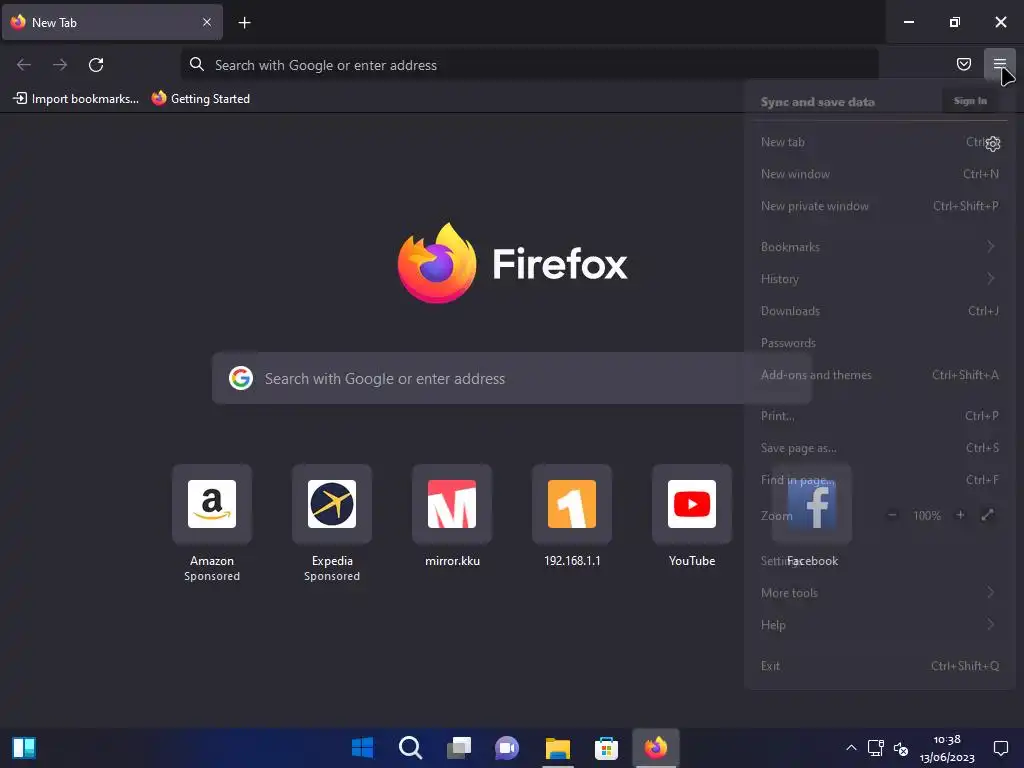Click the Google logo in search box
The image size is (1024, 768).
click(240, 378)
